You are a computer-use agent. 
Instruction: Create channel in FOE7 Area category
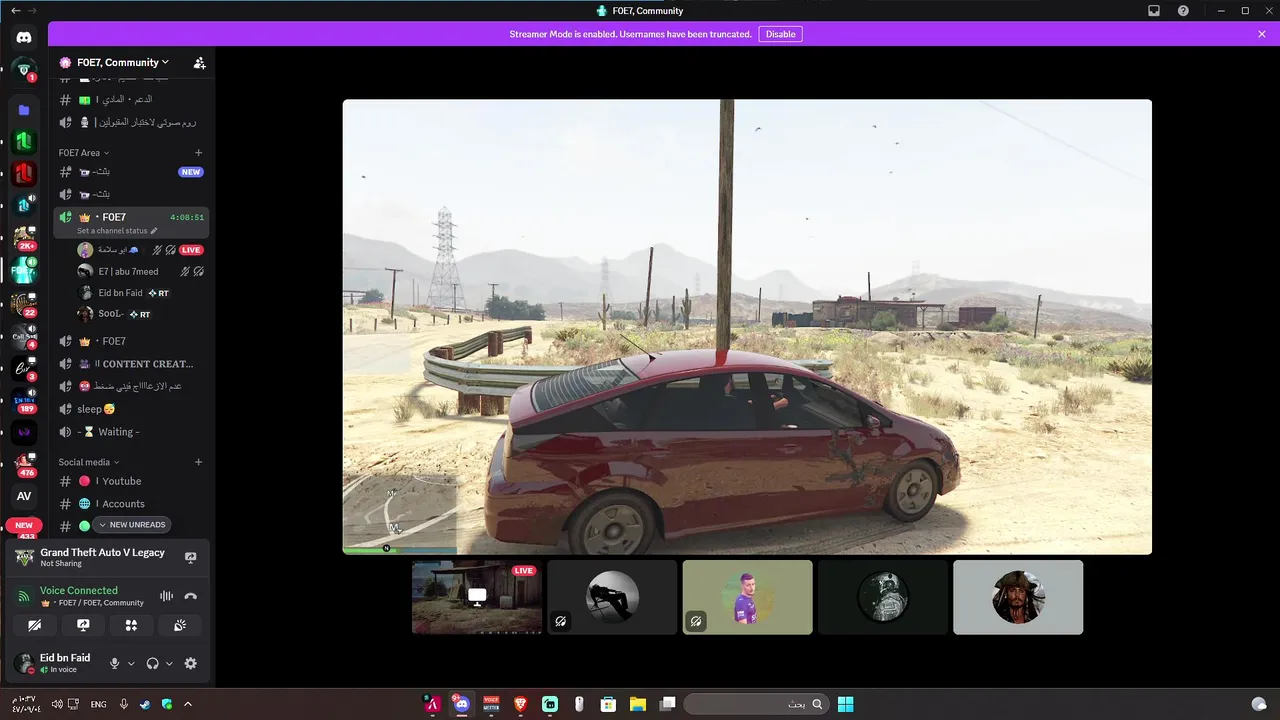198,153
